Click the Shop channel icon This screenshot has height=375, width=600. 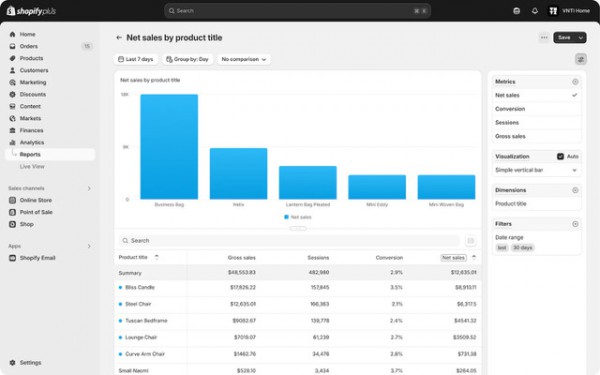[12, 224]
